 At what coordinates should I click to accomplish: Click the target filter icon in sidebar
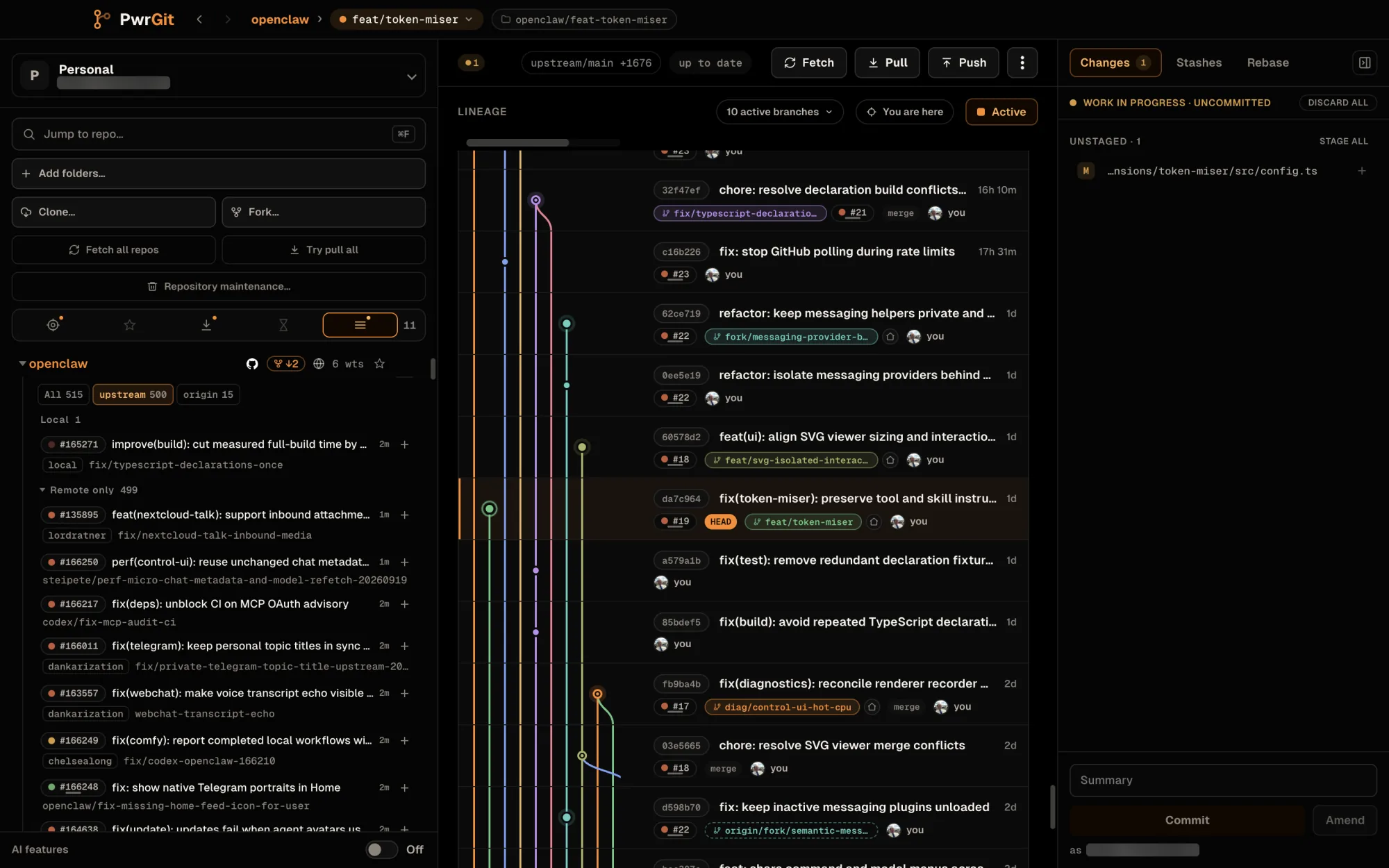coord(53,324)
